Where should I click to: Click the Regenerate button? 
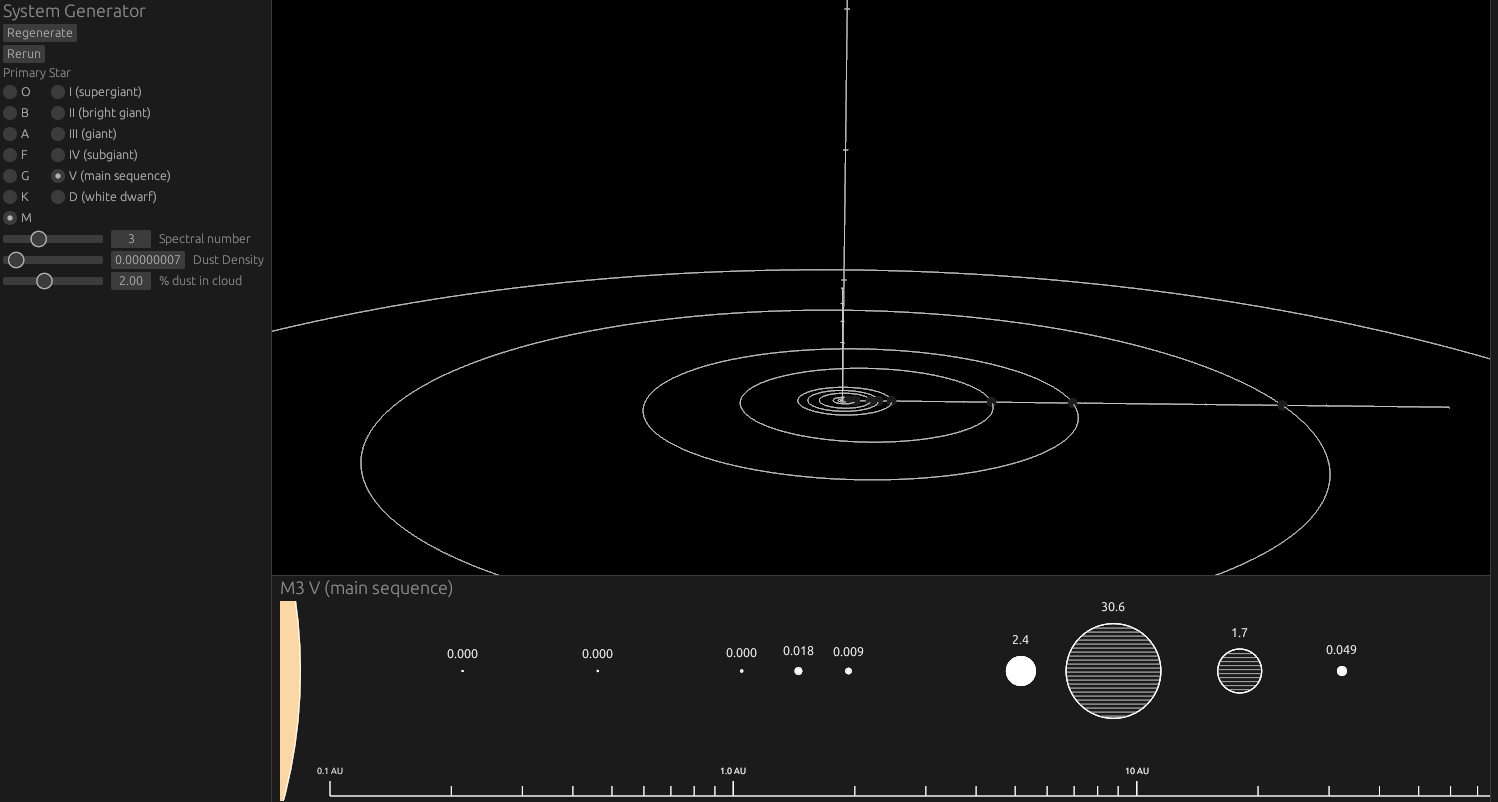click(x=39, y=32)
